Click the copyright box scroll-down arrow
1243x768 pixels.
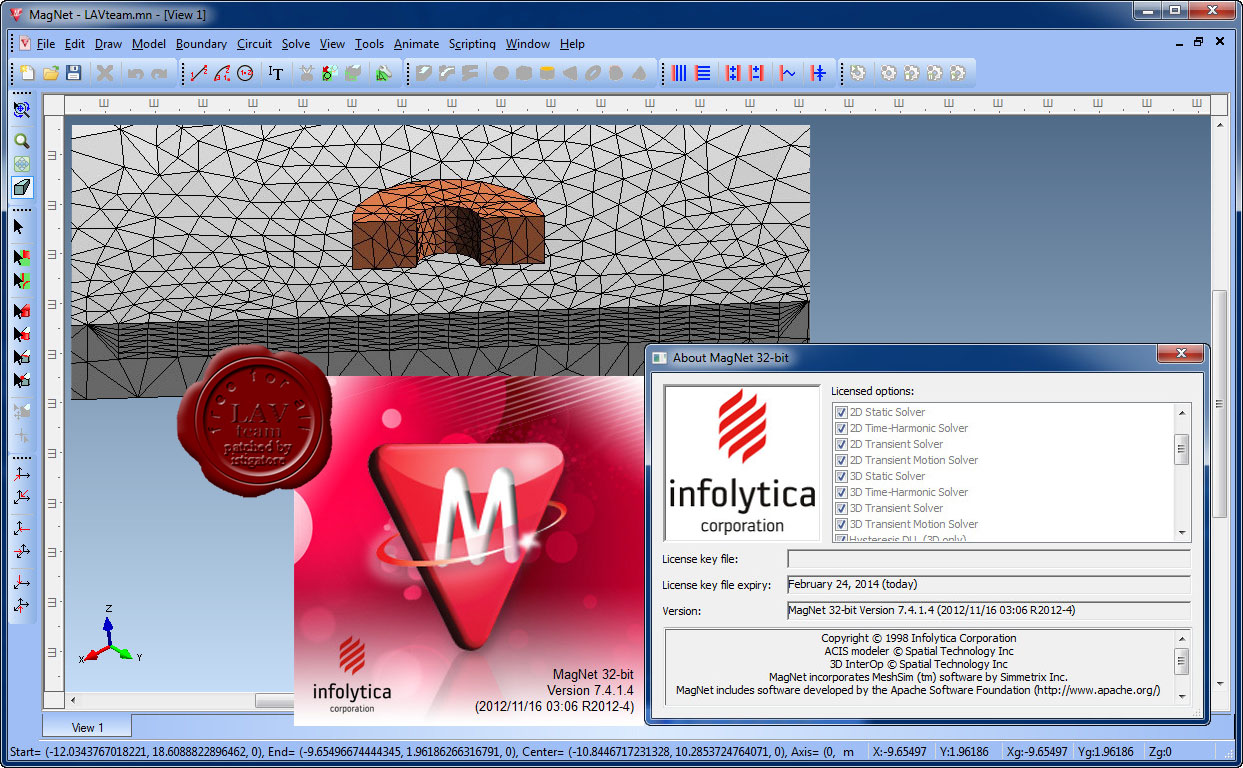click(x=1183, y=695)
